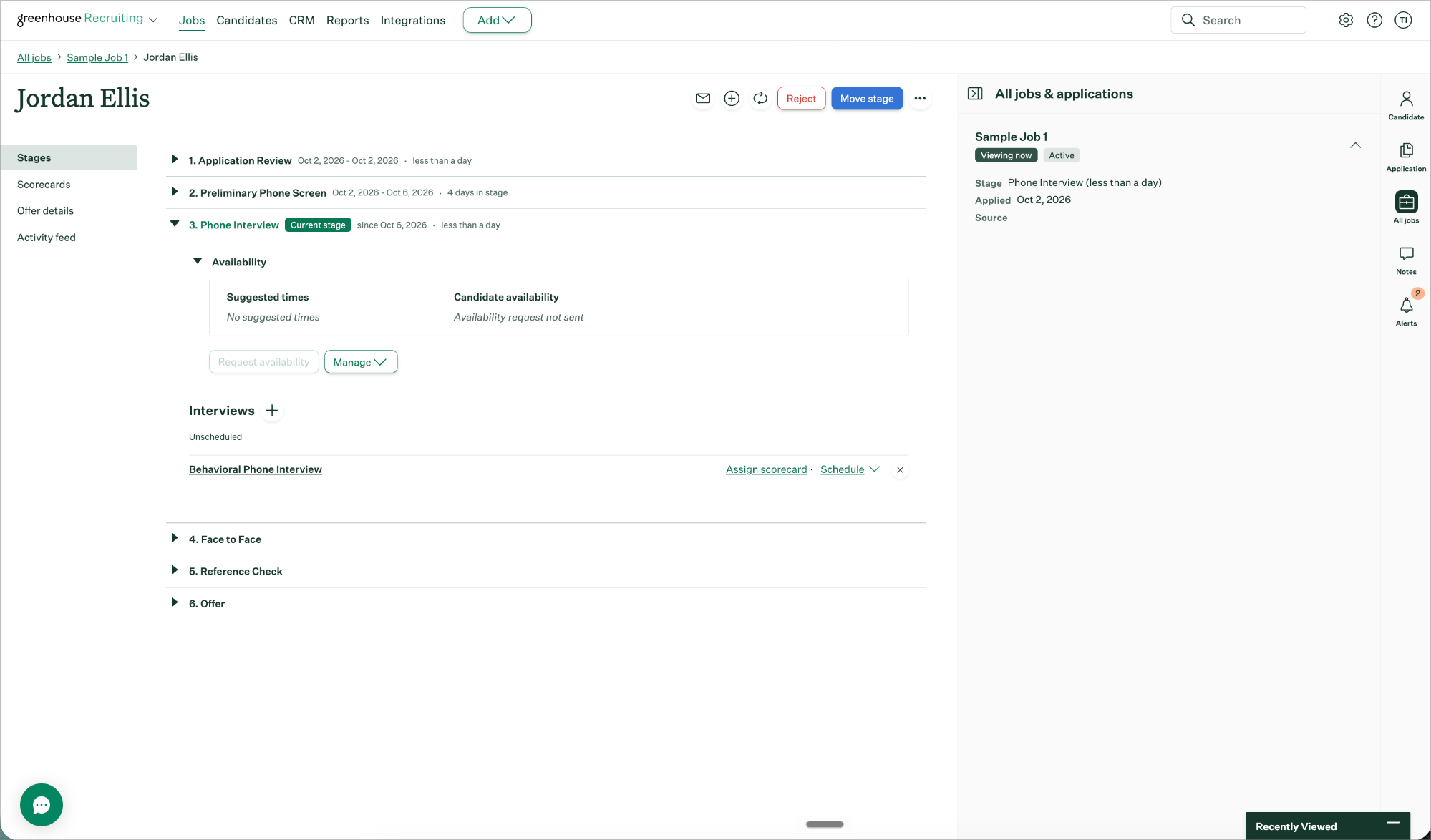Click the Active status badge

click(1061, 155)
